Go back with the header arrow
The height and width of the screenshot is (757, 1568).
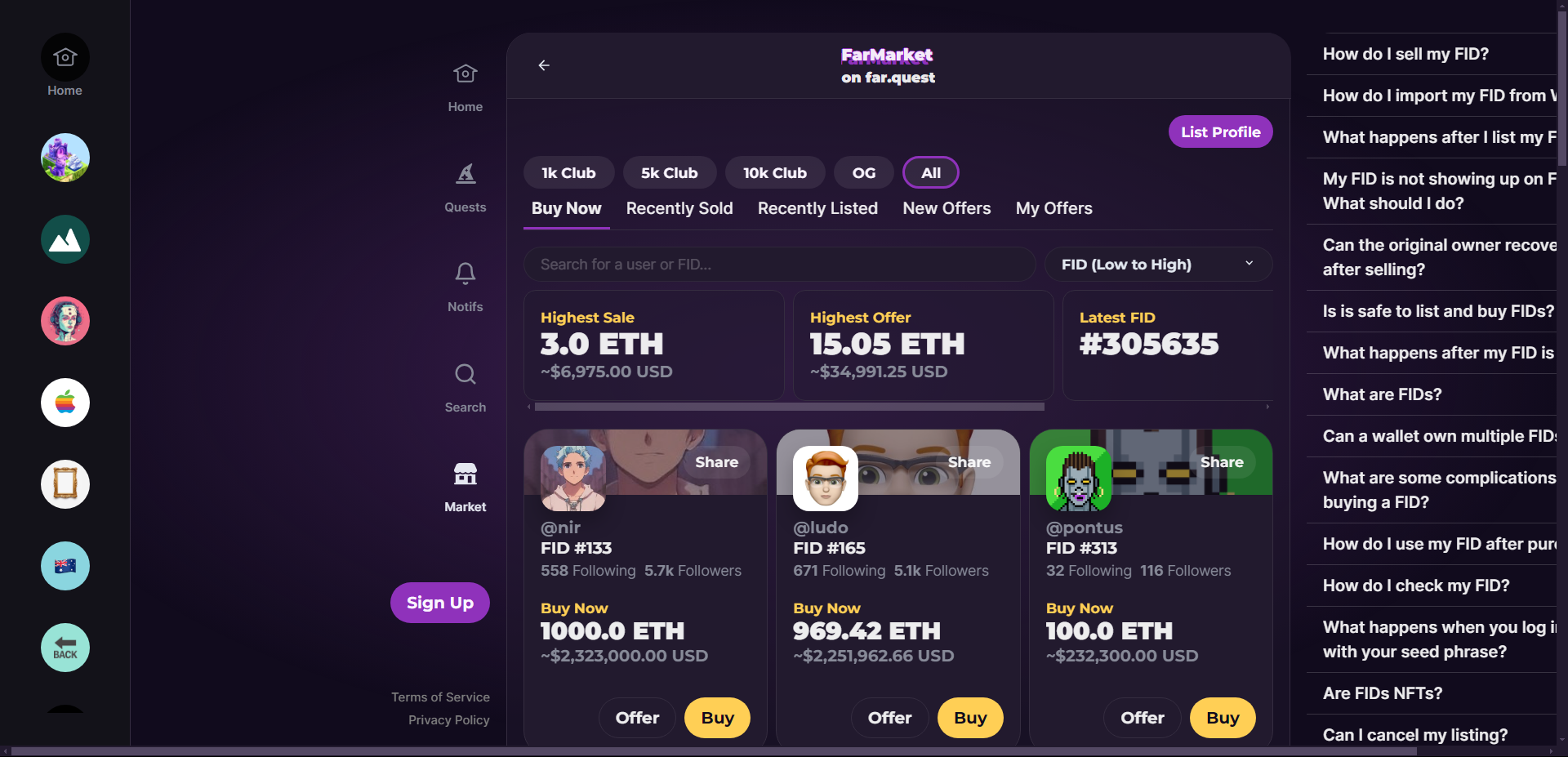(x=544, y=65)
